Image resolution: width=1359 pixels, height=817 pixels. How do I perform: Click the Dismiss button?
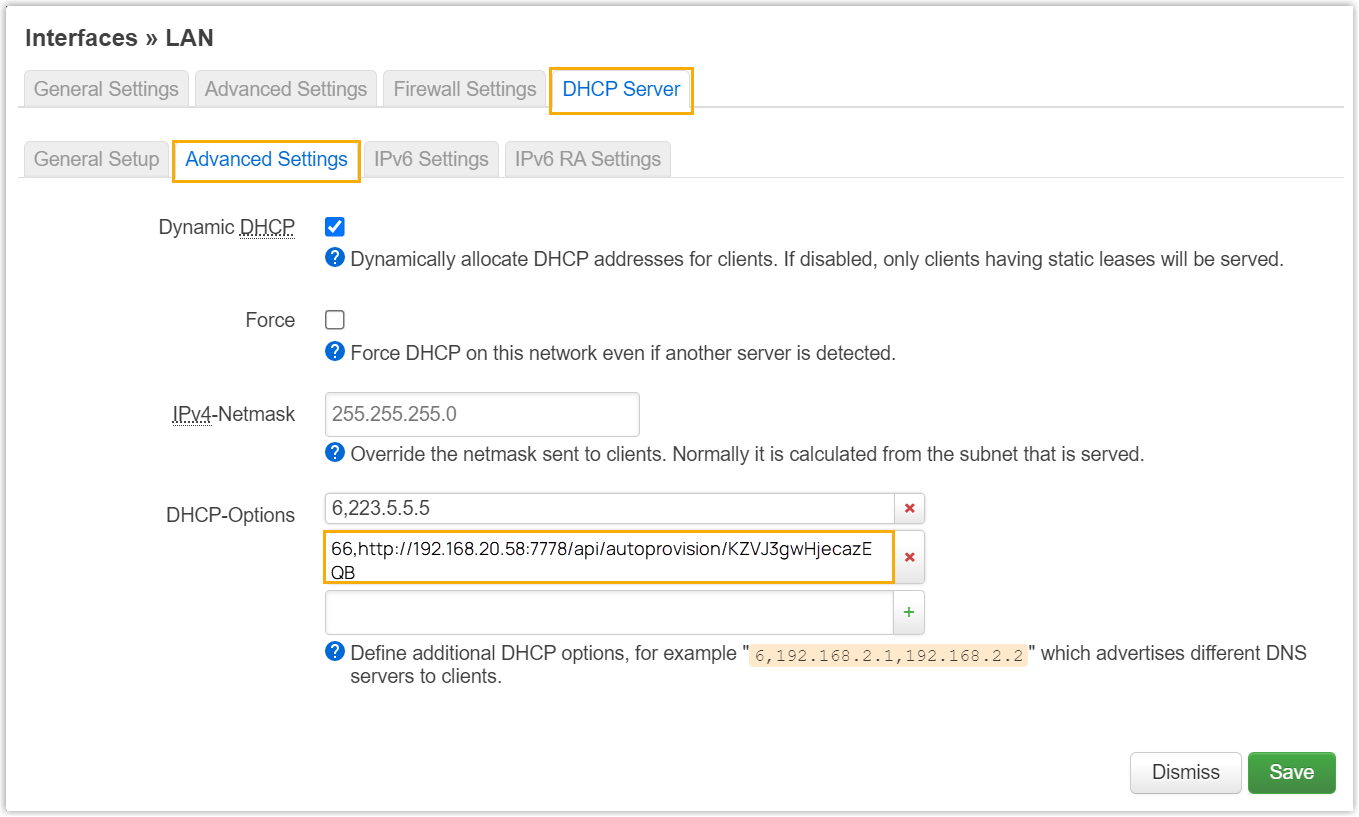click(x=1185, y=772)
